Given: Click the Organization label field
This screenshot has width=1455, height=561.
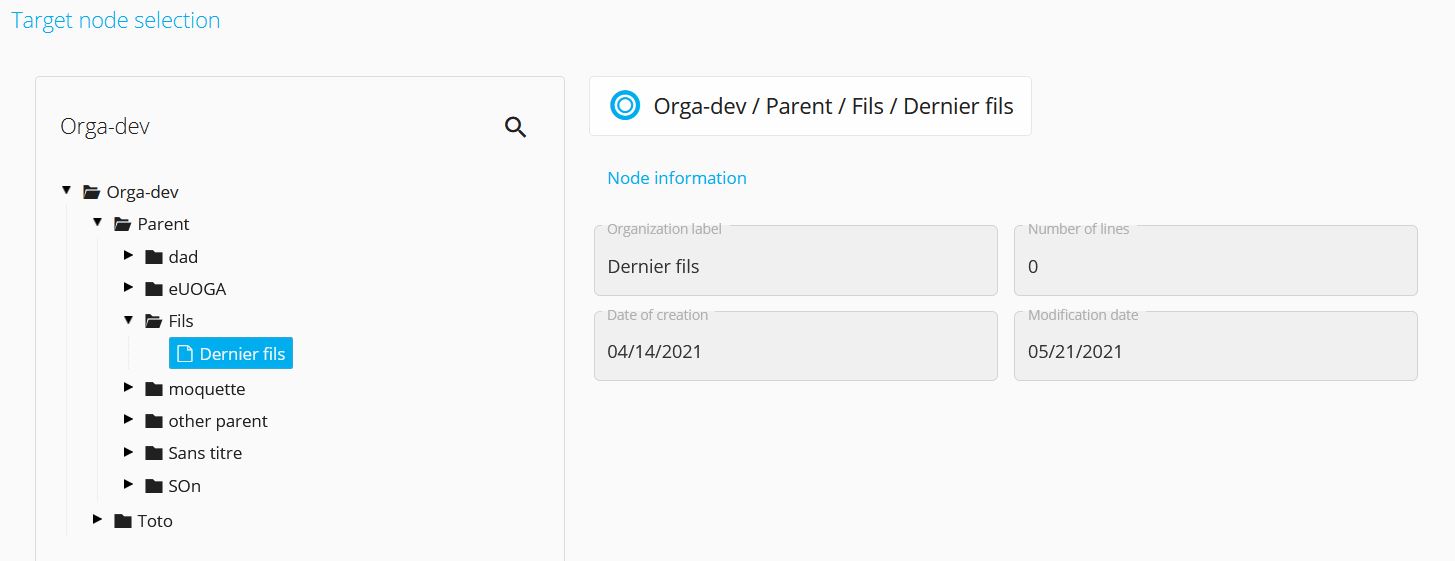Looking at the screenshot, I should (796, 260).
